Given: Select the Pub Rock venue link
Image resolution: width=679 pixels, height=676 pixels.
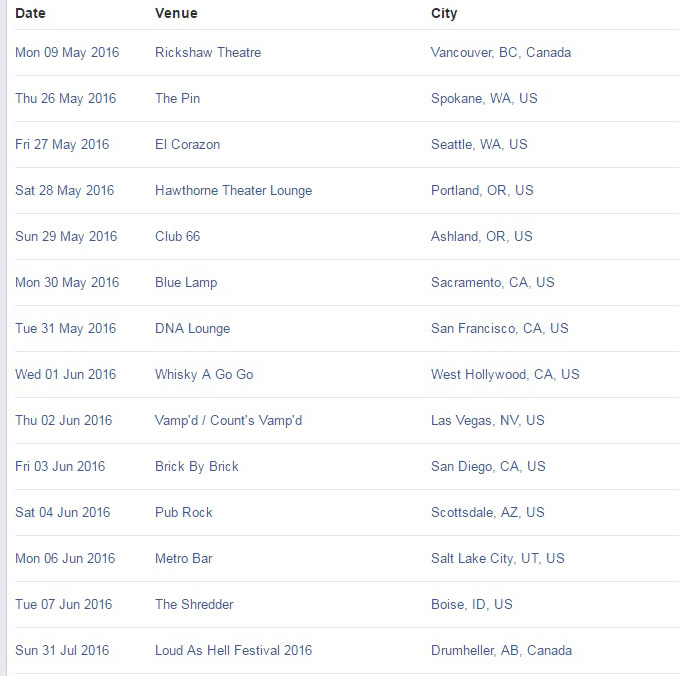Looking at the screenshot, I should point(184,512).
